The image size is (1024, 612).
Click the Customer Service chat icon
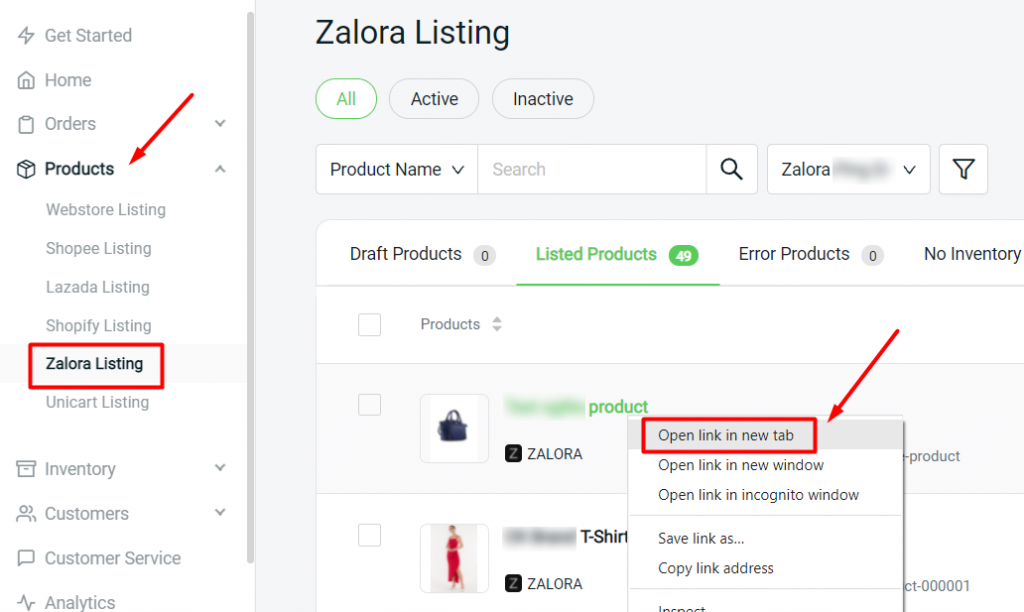click(26, 558)
